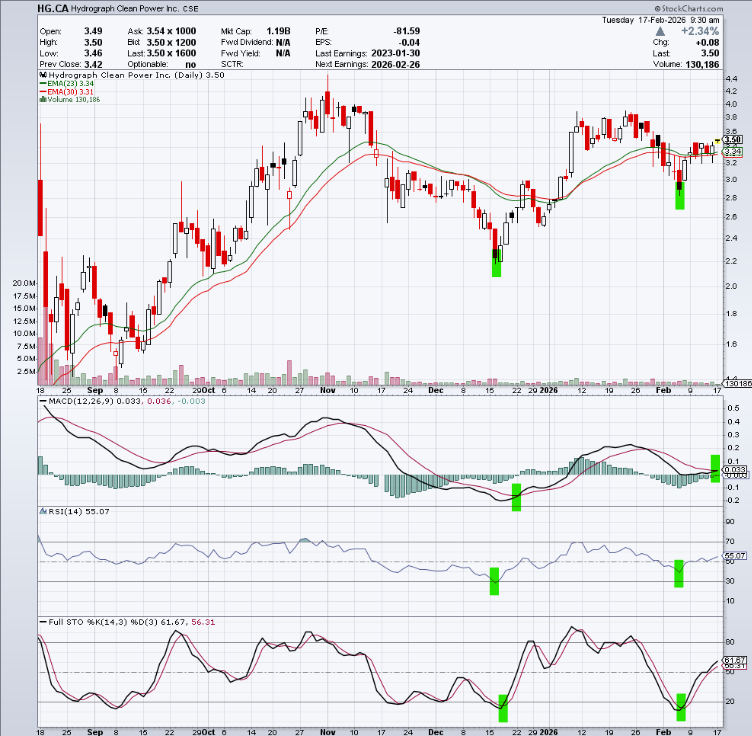Click the 0.033 MACD value tag on the axis

pos(735,470)
